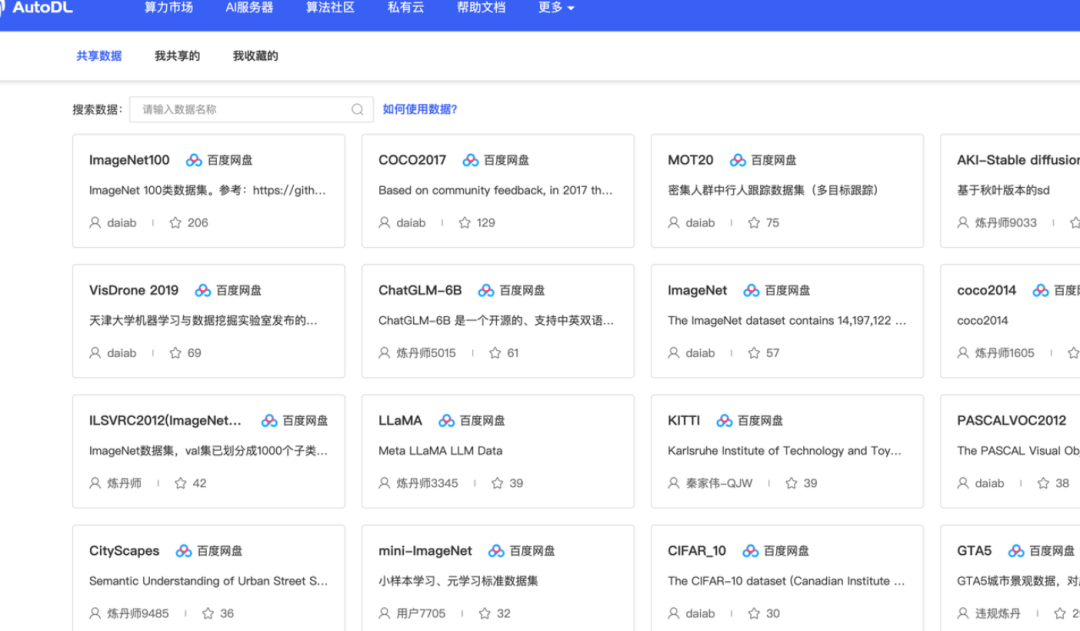Click Baidu Netdisk icon on VisDrone 2019 card

(x=202, y=291)
